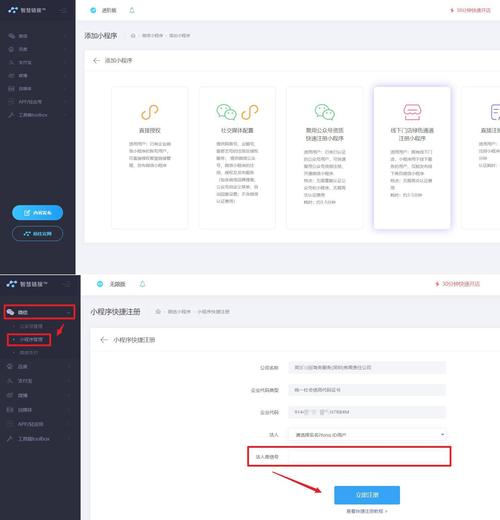
Task: Click the hamburger menu icon beside the upper logo
Action: [x=62, y=11]
